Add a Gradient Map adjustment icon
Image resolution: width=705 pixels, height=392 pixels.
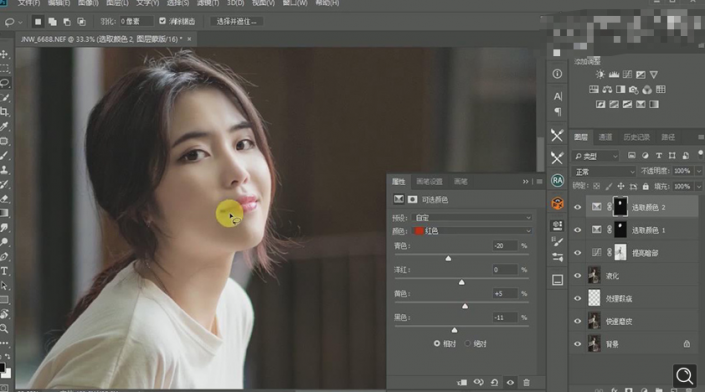point(654,104)
